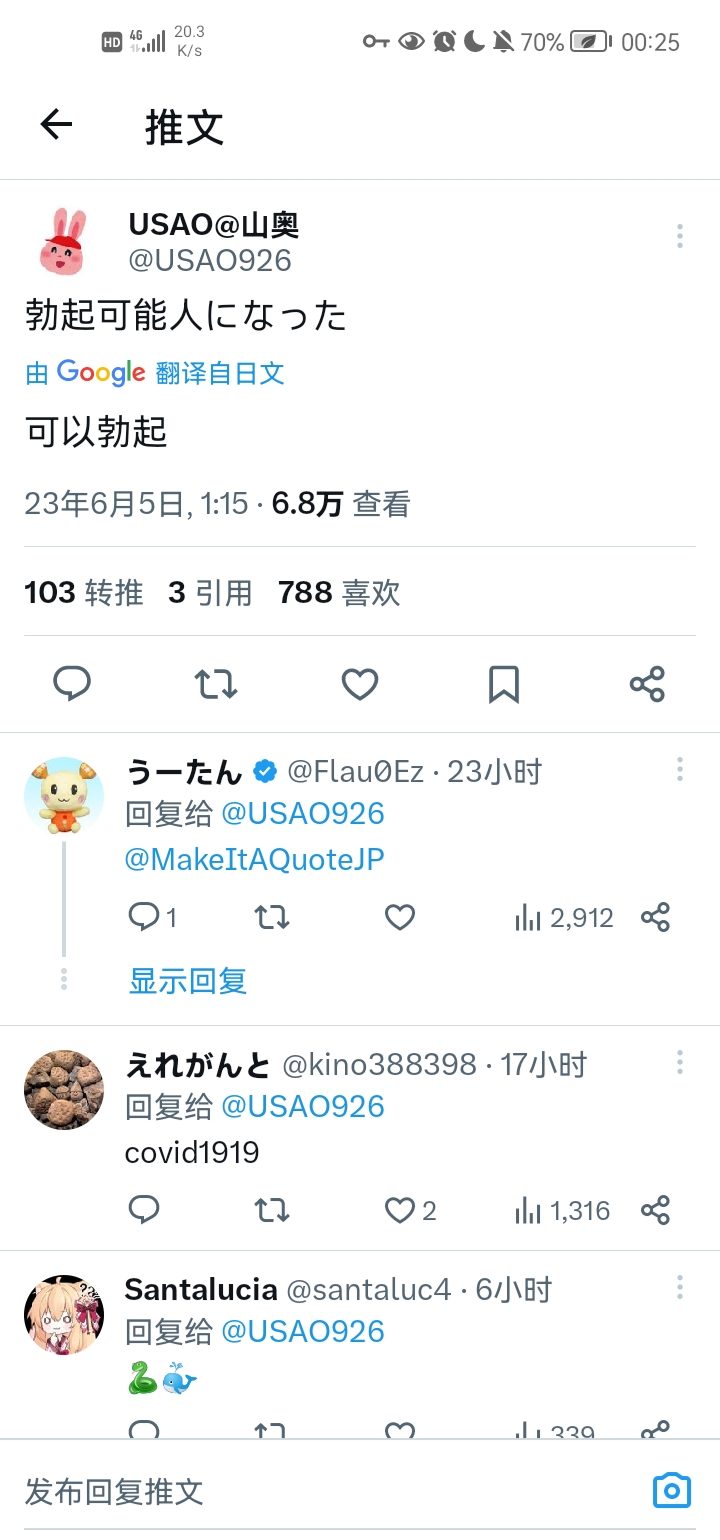The image size is (720, 1540).
Task: Tap the reply icon under main tweet
Action: [x=72, y=684]
